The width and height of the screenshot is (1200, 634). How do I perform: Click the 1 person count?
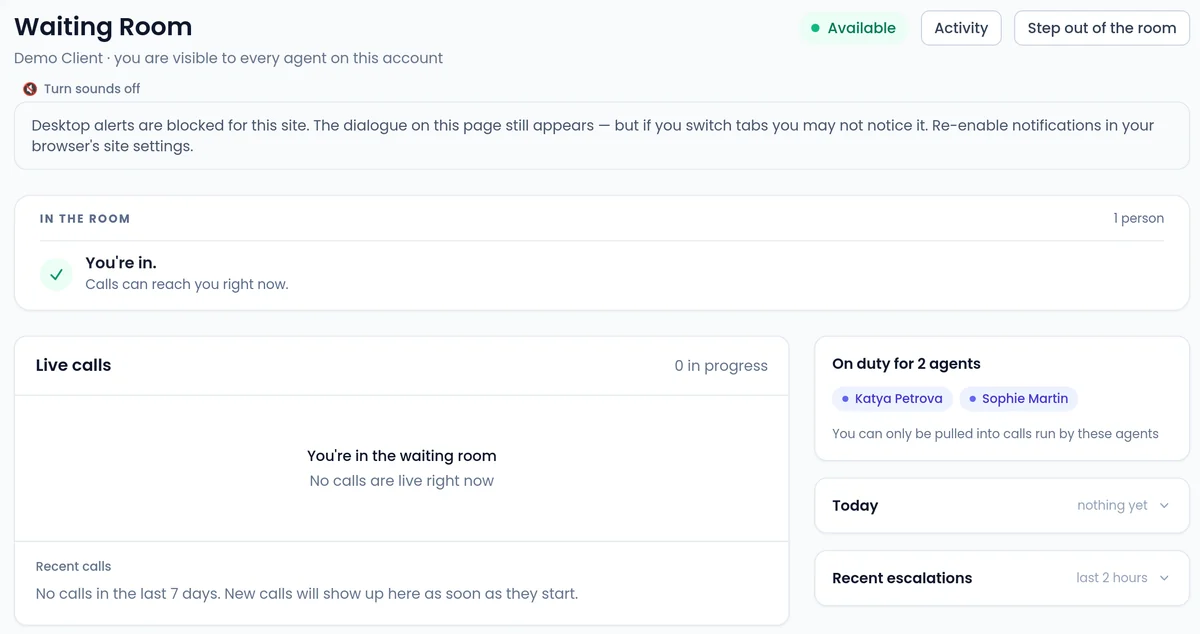click(x=1138, y=219)
